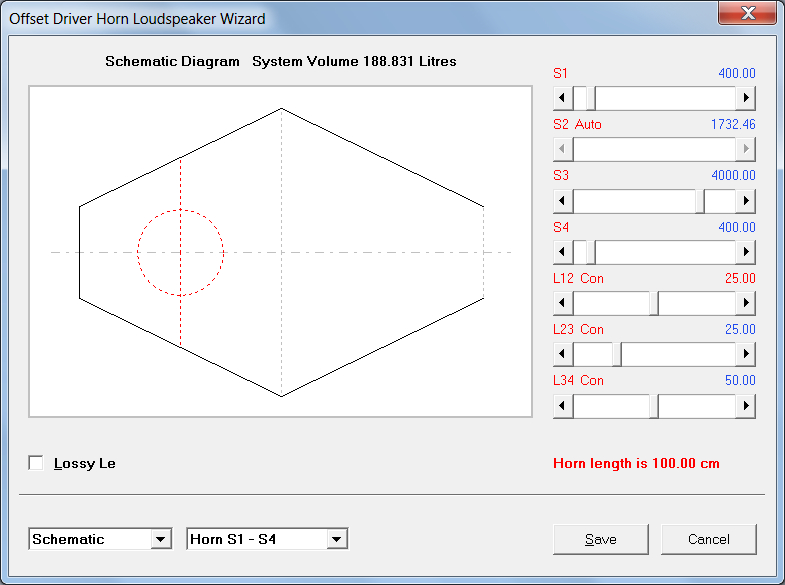Screen dimensions: 785x585
Task: Click the S4 slider thumb
Action: 591,252
